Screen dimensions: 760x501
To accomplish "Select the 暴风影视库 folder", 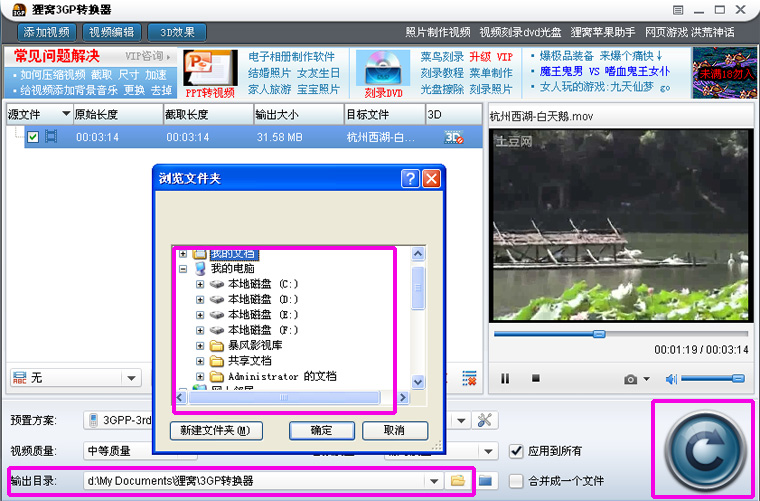I will coord(255,345).
